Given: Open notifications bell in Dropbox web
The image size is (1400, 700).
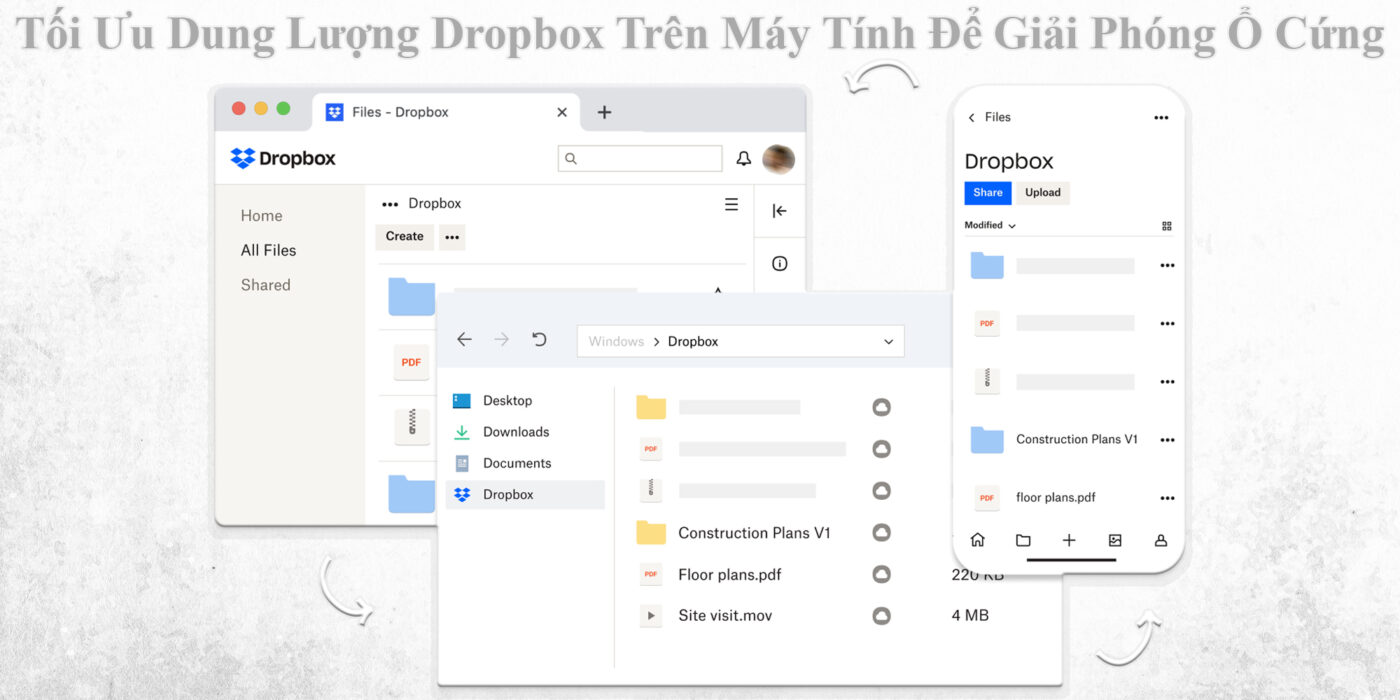Looking at the screenshot, I should pyautogui.click(x=743, y=158).
